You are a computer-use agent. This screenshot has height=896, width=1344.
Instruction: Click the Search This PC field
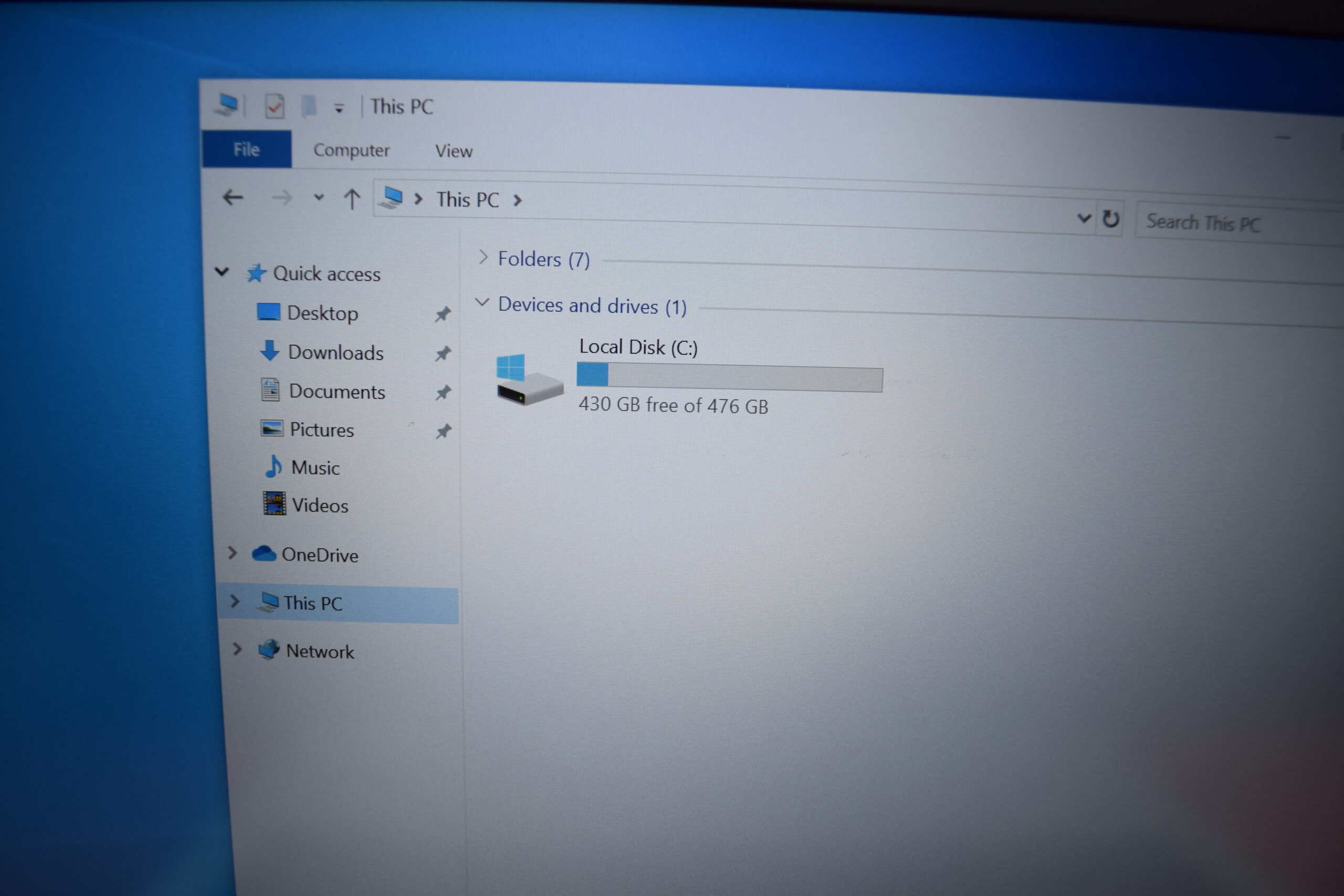click(x=1240, y=224)
